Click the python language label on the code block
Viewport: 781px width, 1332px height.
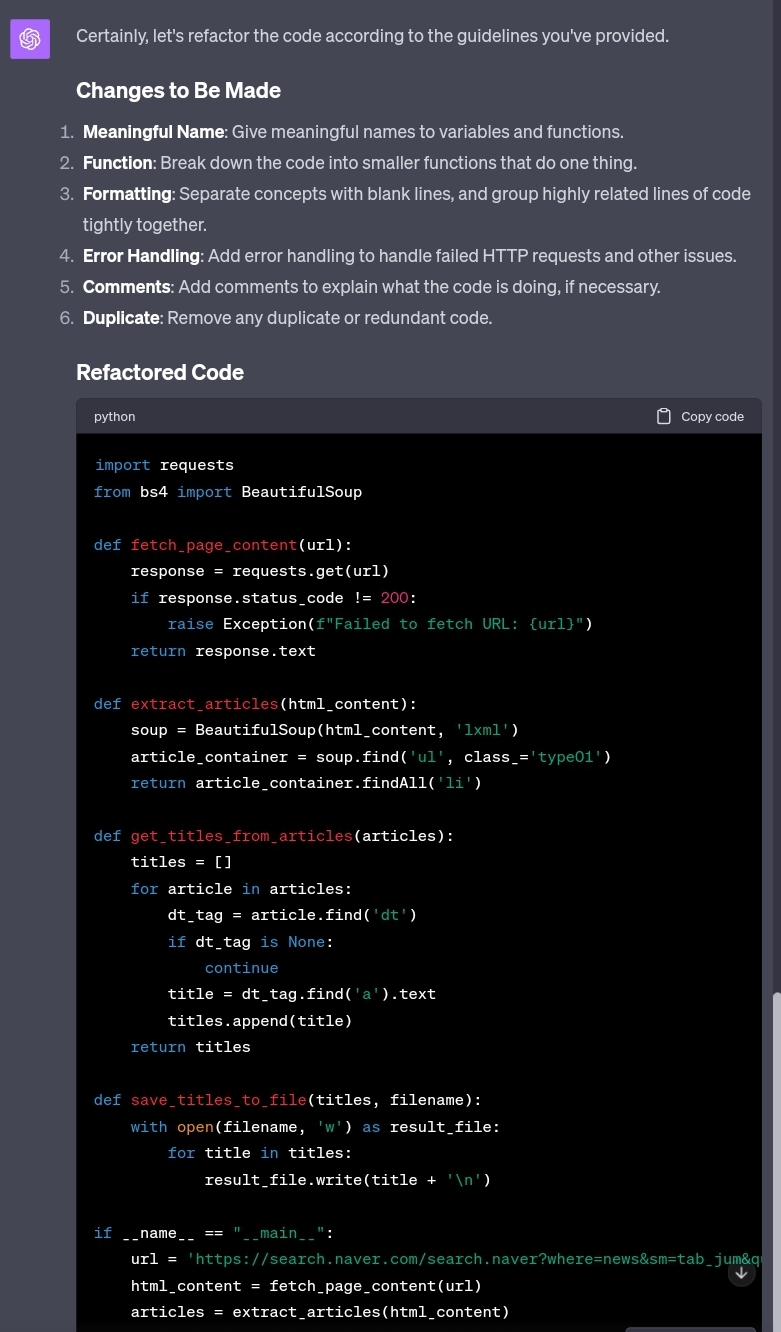[x=114, y=416]
